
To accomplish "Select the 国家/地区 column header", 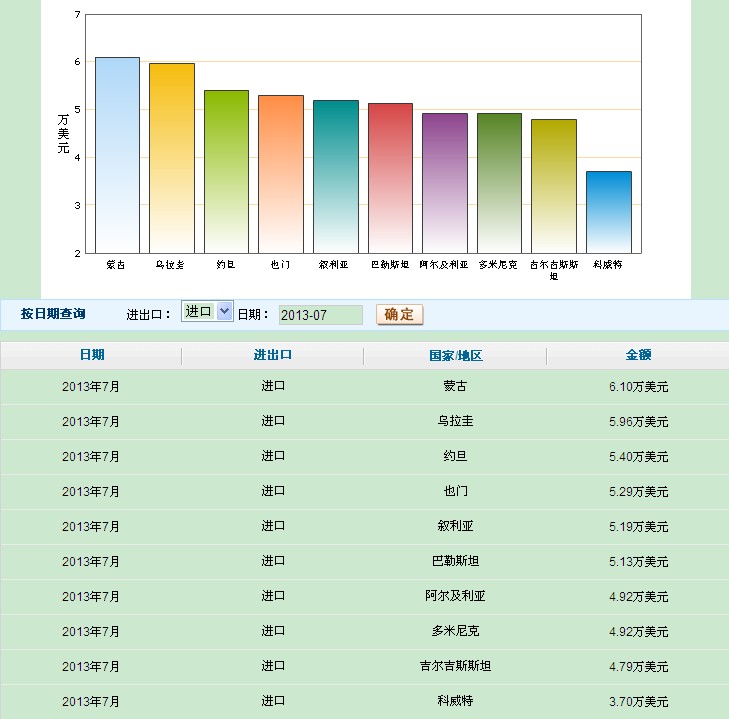I will tap(455, 355).
